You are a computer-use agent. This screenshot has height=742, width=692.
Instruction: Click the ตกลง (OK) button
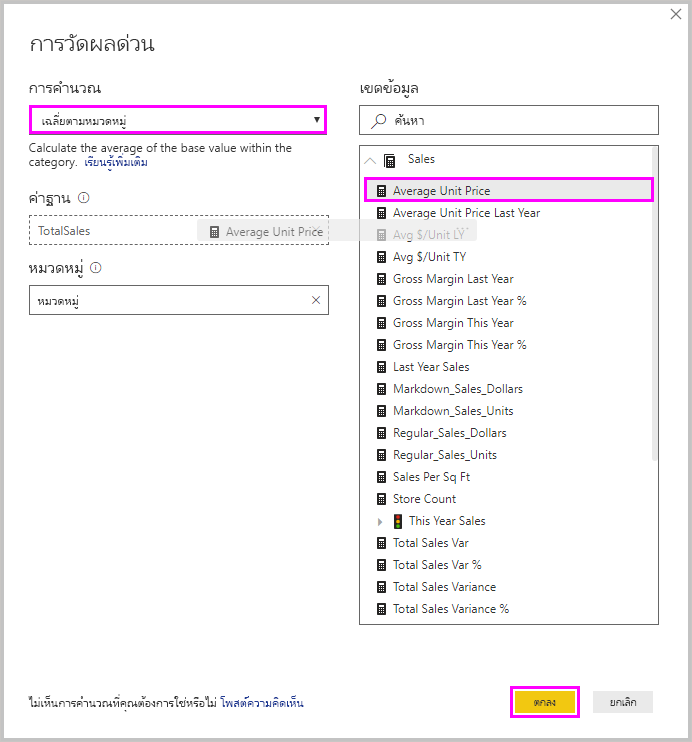pyautogui.click(x=545, y=702)
